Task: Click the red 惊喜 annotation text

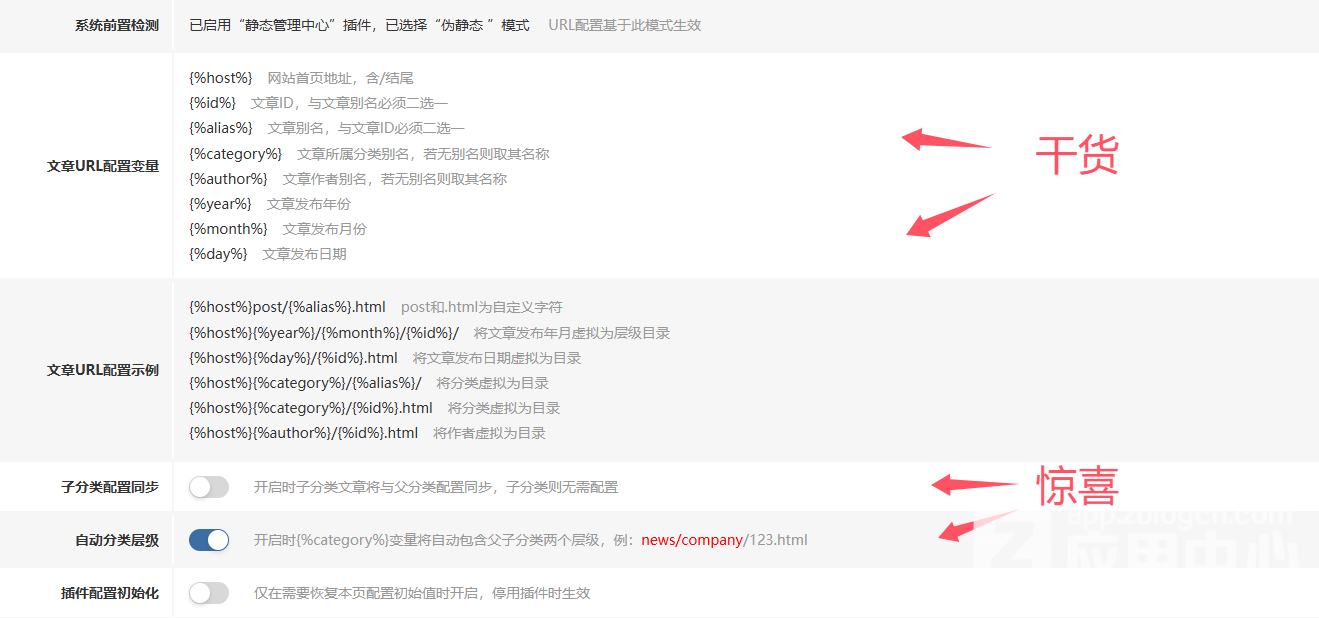Action: coord(1077,486)
